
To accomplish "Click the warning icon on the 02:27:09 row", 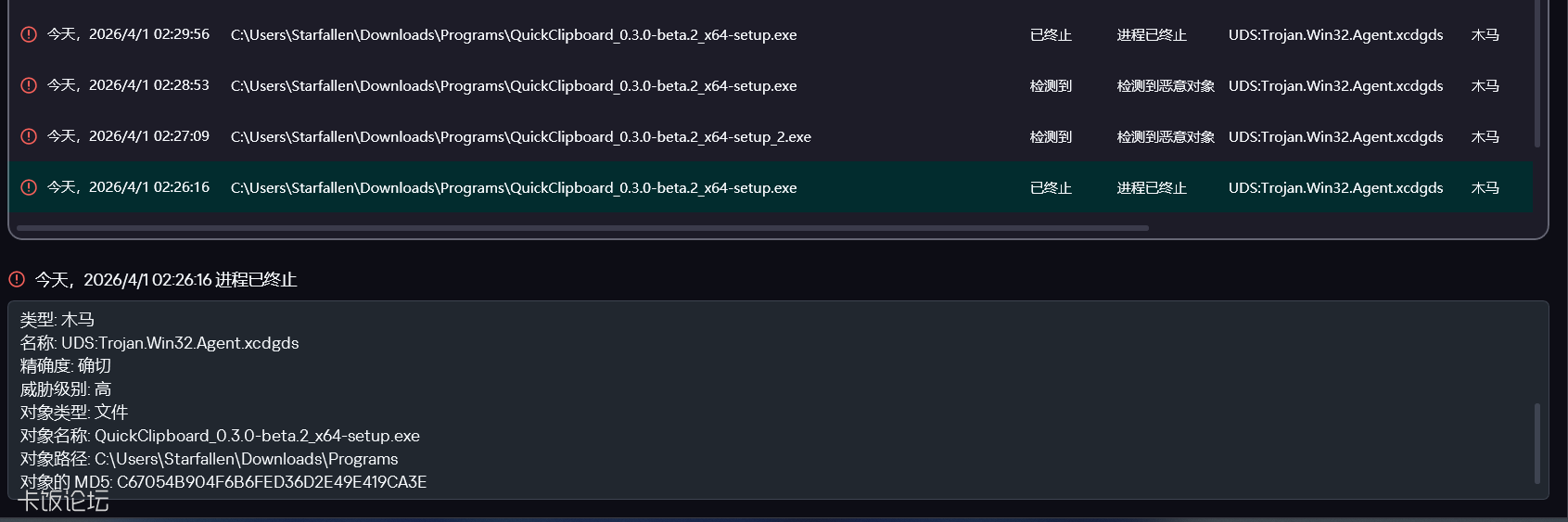I will click(x=29, y=136).
